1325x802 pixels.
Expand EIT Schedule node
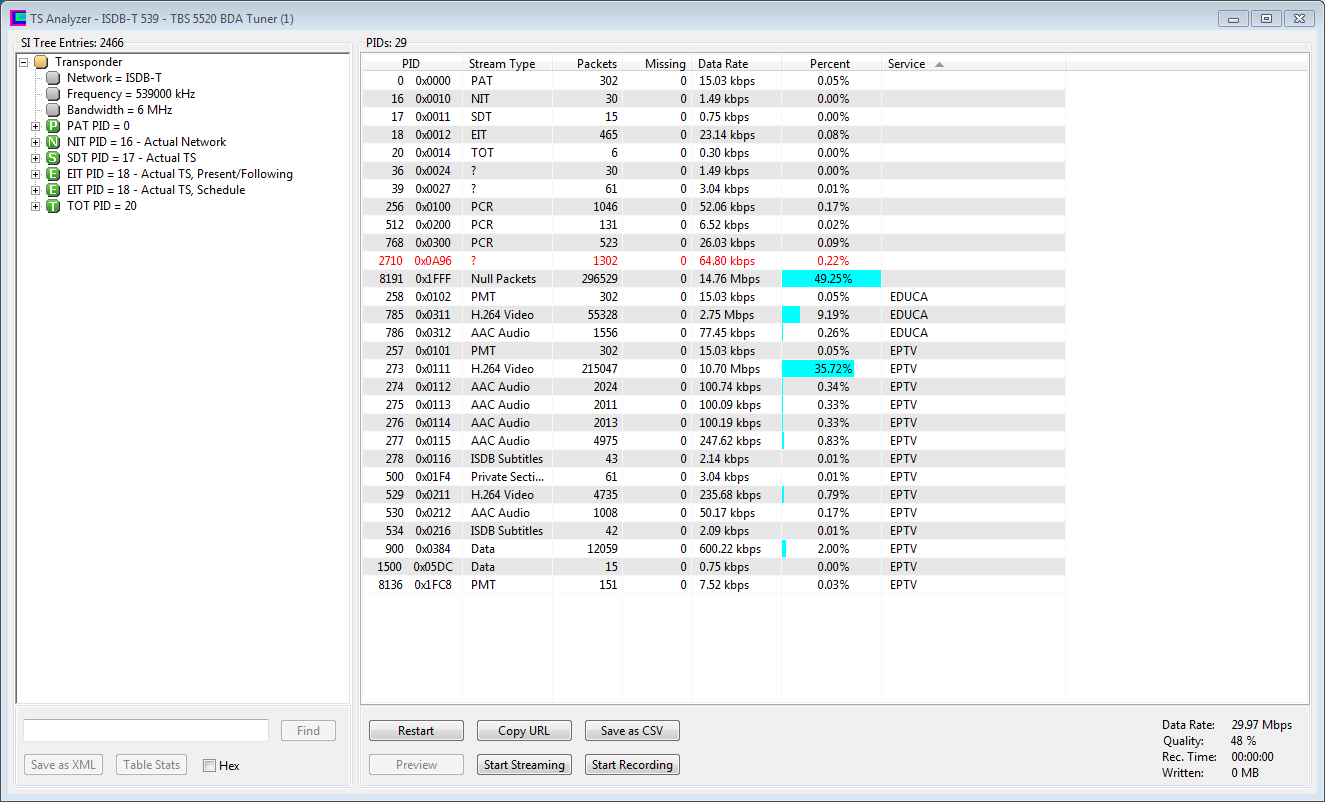pos(36,190)
